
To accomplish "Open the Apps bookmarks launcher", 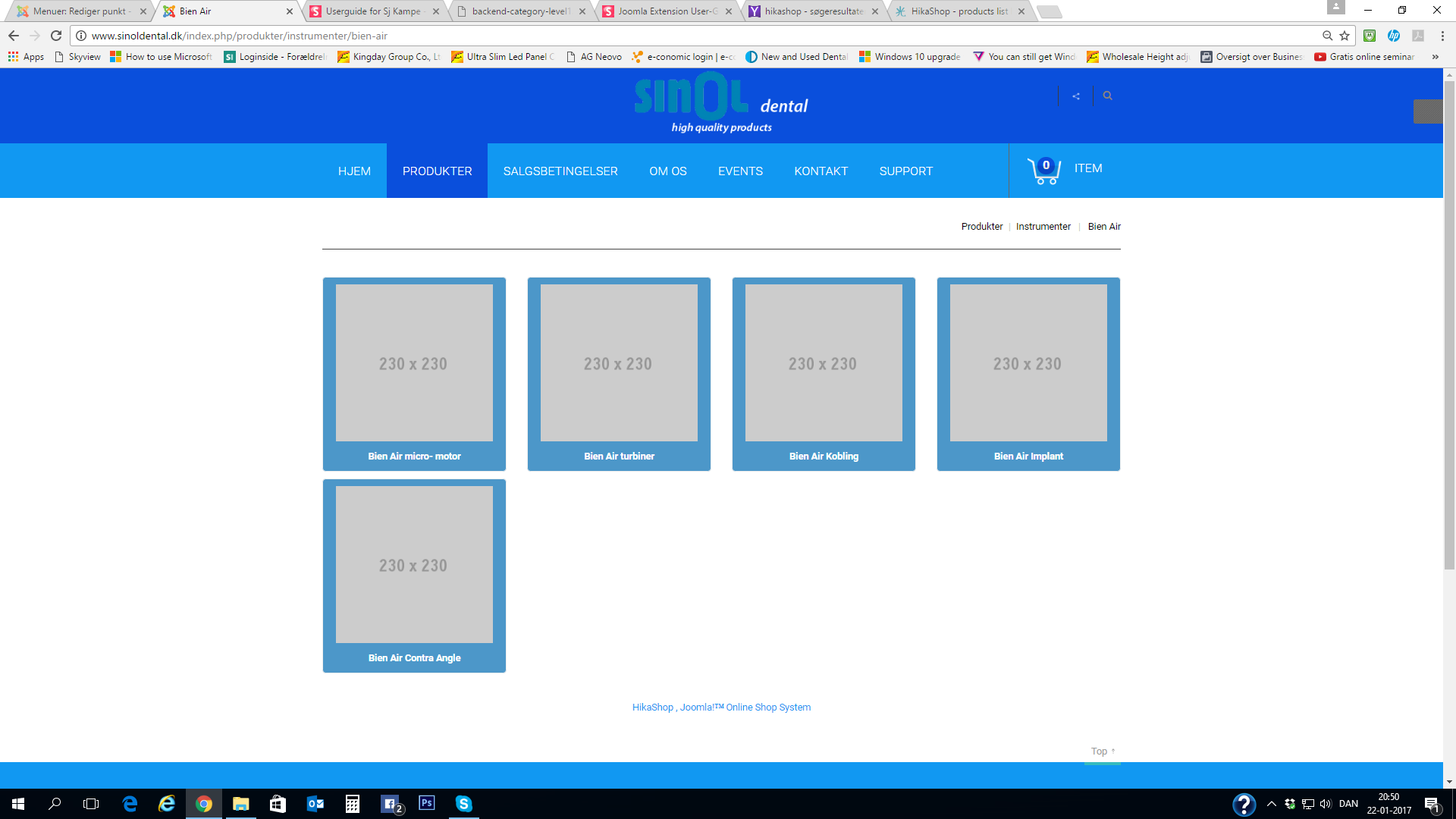I will click(x=26, y=57).
